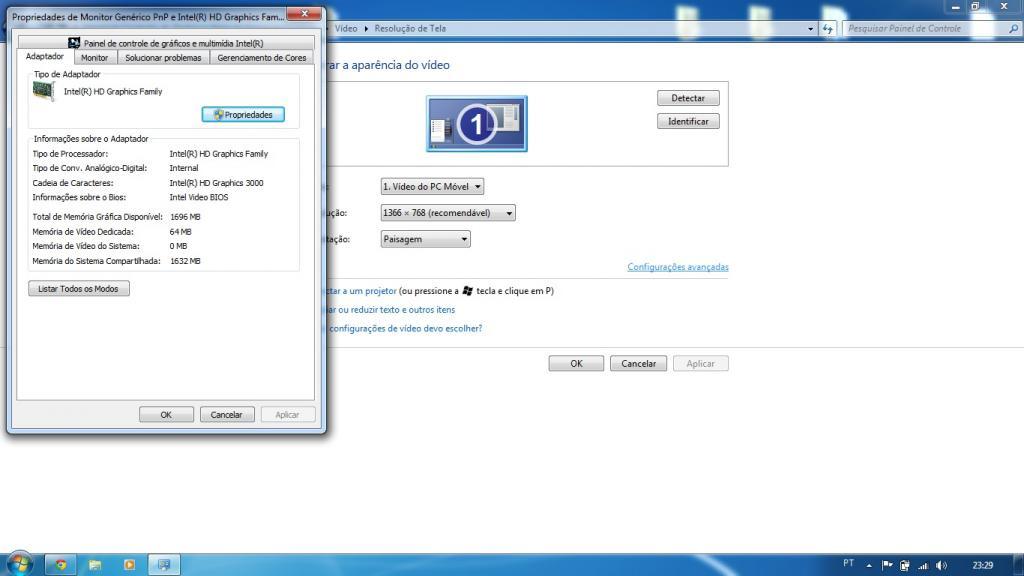Switch to the Monitor tab

tap(95, 58)
